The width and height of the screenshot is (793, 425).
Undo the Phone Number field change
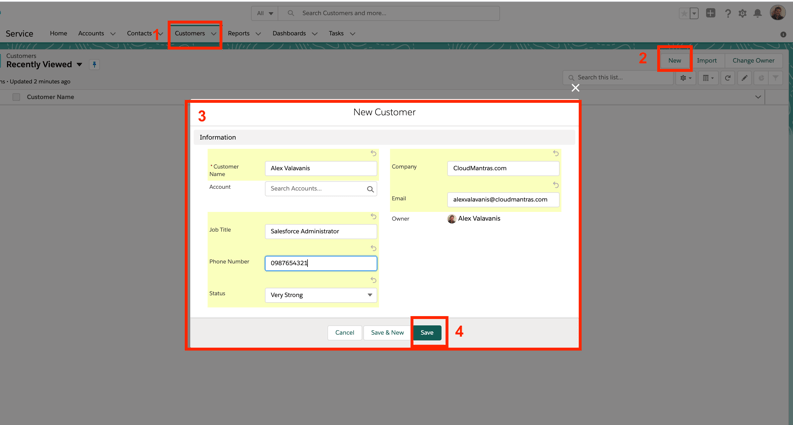pos(374,248)
